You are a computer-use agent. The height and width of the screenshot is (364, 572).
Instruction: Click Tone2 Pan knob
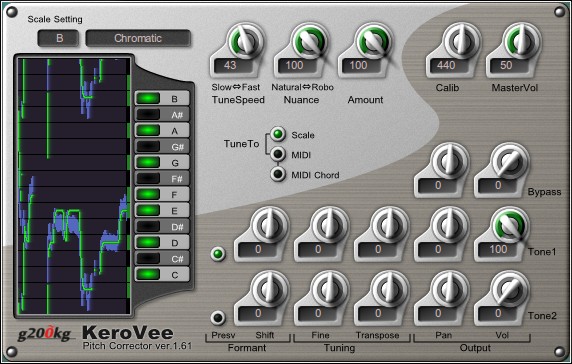(x=449, y=289)
